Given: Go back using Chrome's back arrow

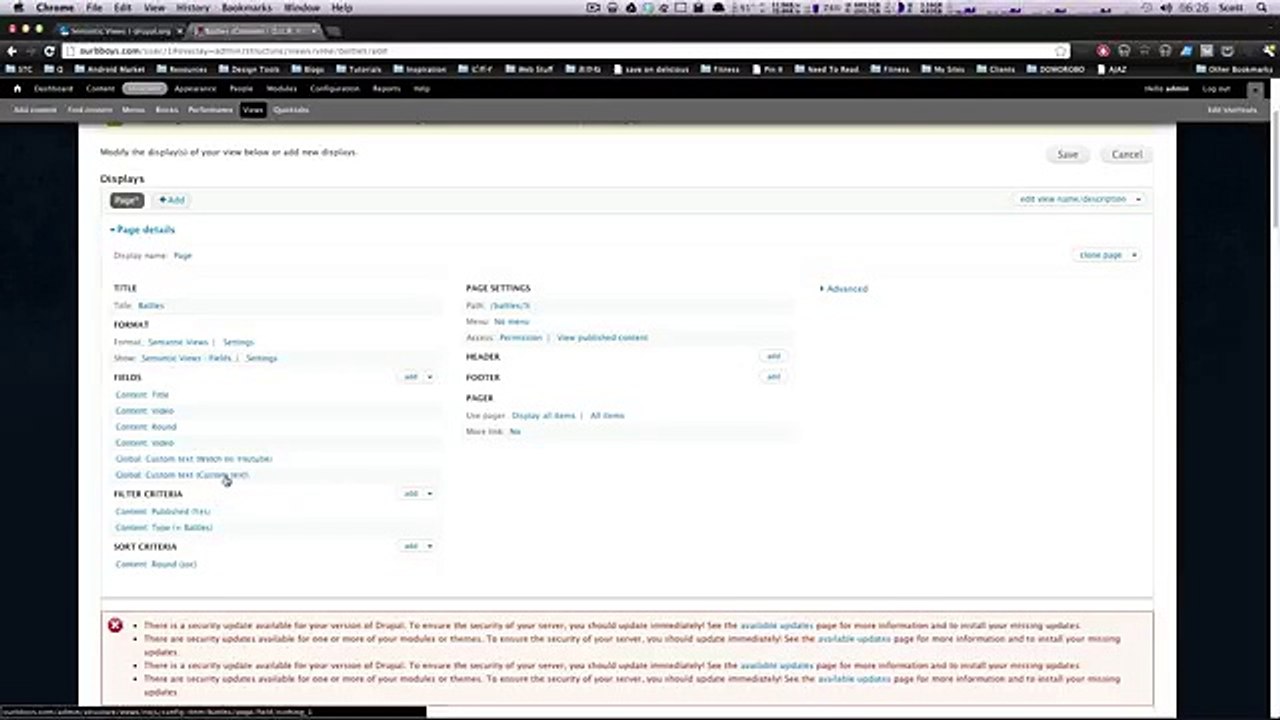Looking at the screenshot, I should tap(12, 50).
